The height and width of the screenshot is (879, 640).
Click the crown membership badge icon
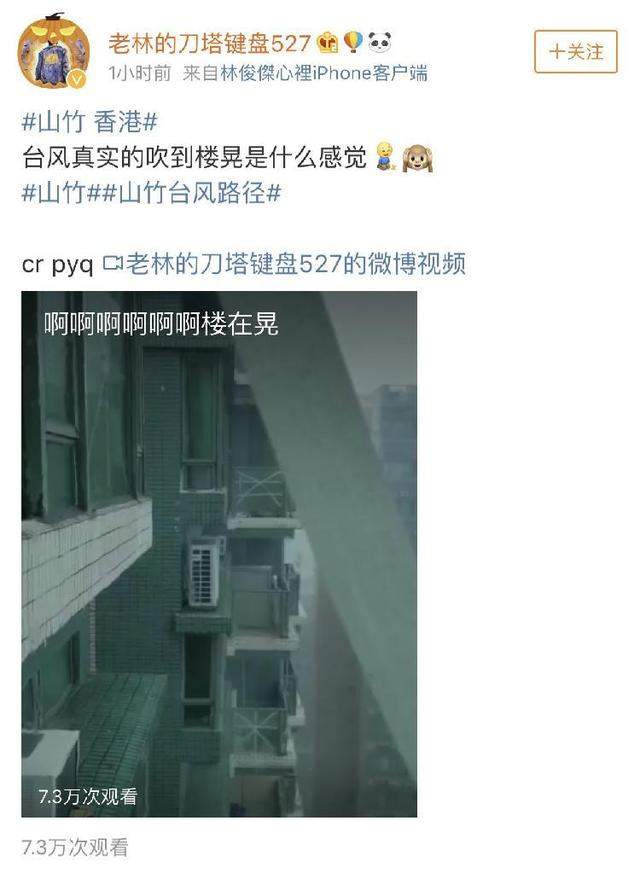(328, 43)
